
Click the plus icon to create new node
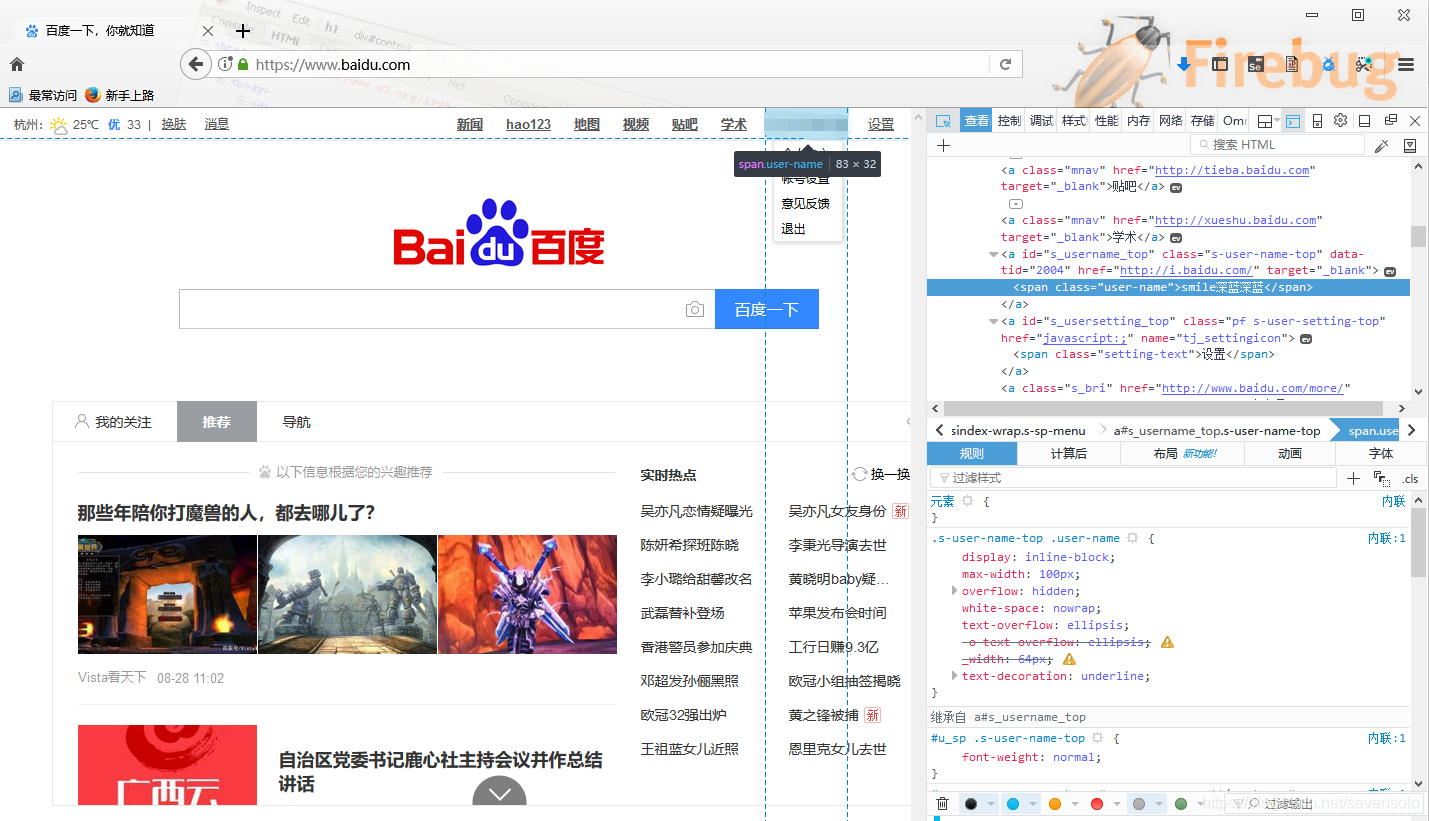[x=943, y=145]
